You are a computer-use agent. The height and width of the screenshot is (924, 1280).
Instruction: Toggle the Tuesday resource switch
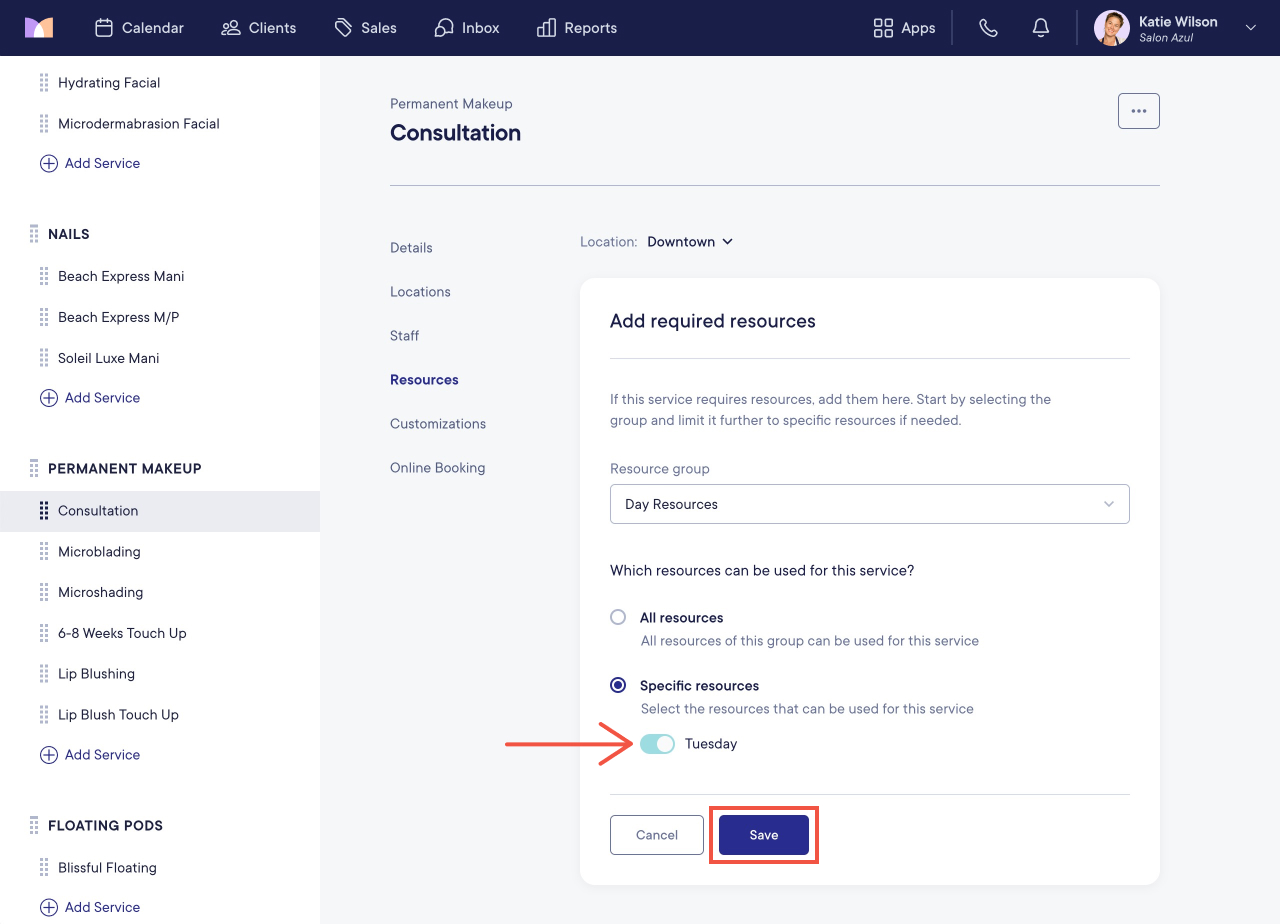coord(657,744)
